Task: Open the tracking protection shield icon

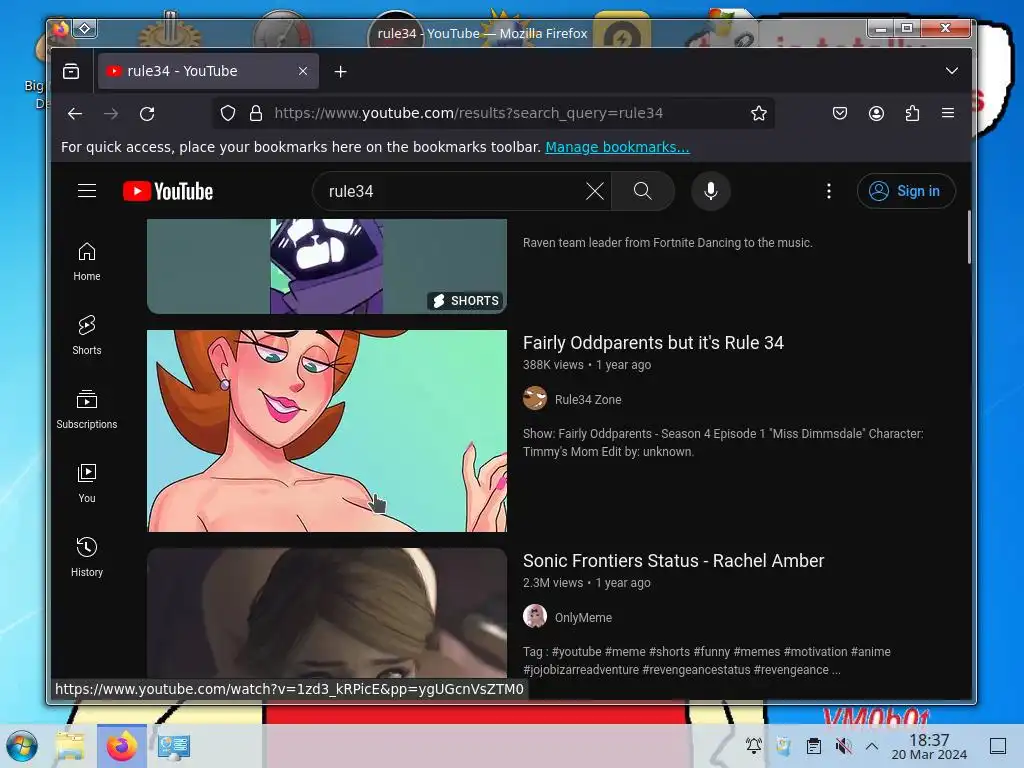Action: (227, 114)
